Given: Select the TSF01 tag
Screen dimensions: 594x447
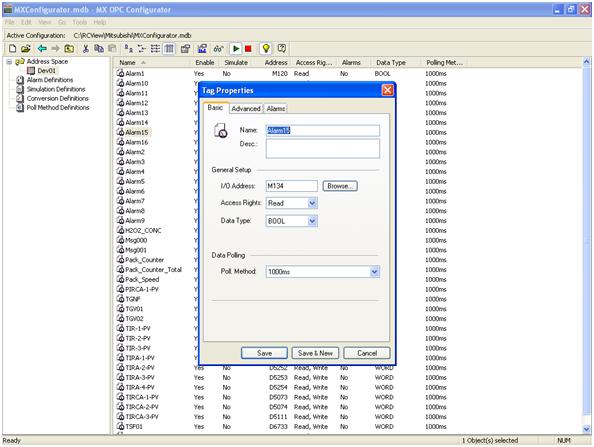Looking at the screenshot, I should [x=134, y=427].
